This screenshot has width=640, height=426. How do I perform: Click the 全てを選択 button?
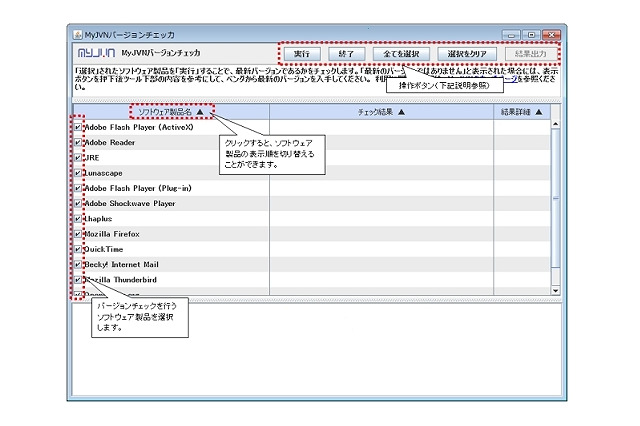(x=401, y=53)
